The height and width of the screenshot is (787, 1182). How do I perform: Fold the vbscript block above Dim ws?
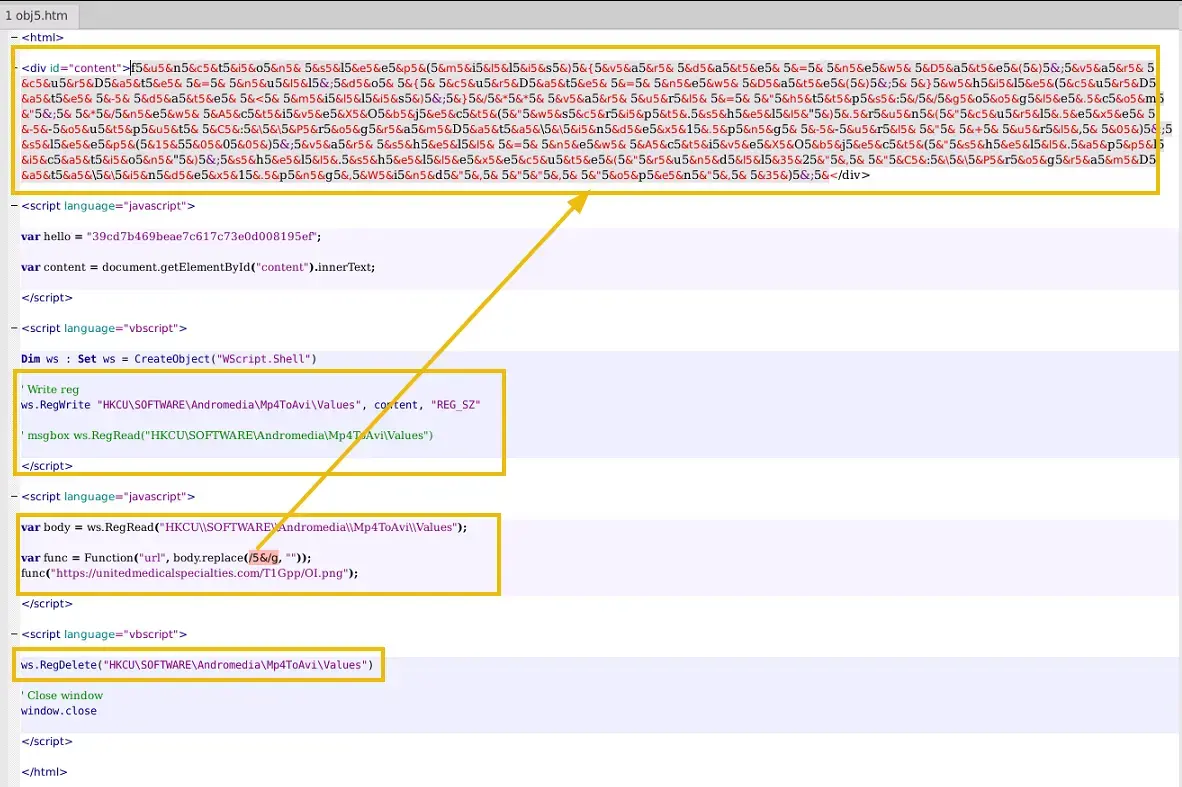coord(14,328)
